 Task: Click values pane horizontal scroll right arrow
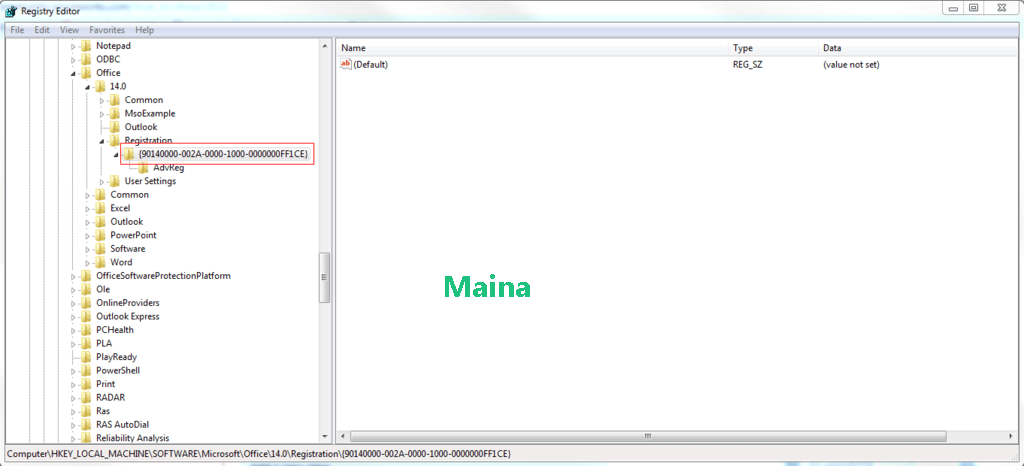coord(1012,436)
